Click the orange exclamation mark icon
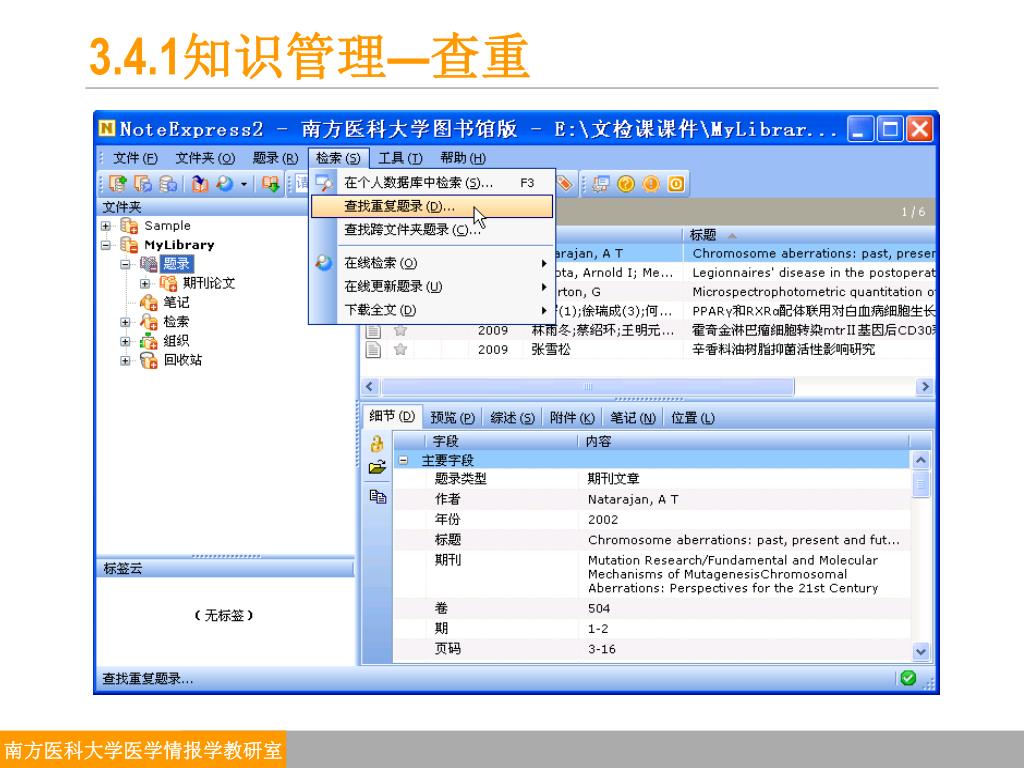Image resolution: width=1024 pixels, height=768 pixels. [x=650, y=184]
